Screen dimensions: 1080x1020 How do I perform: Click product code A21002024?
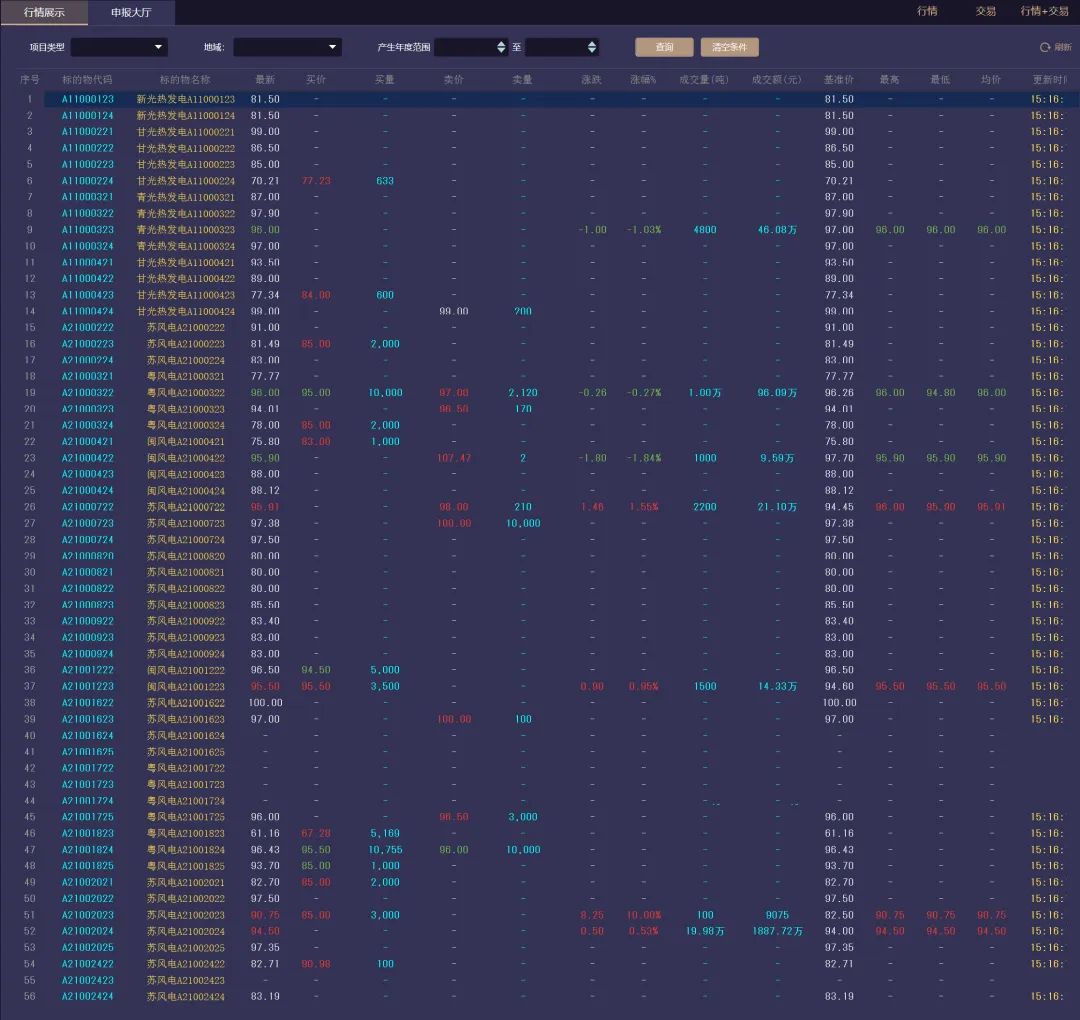pyautogui.click(x=87, y=931)
